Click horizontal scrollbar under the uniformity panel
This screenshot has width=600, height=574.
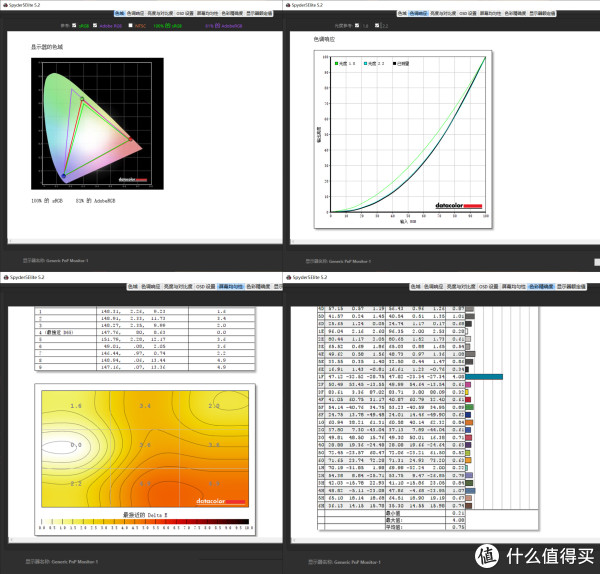coord(145,540)
